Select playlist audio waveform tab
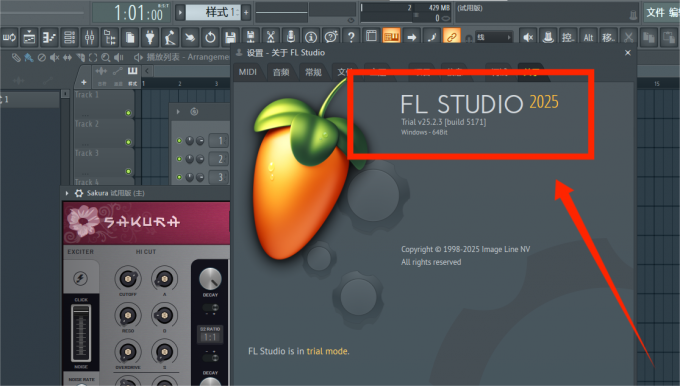The height and width of the screenshot is (386, 680). click(x=102, y=76)
